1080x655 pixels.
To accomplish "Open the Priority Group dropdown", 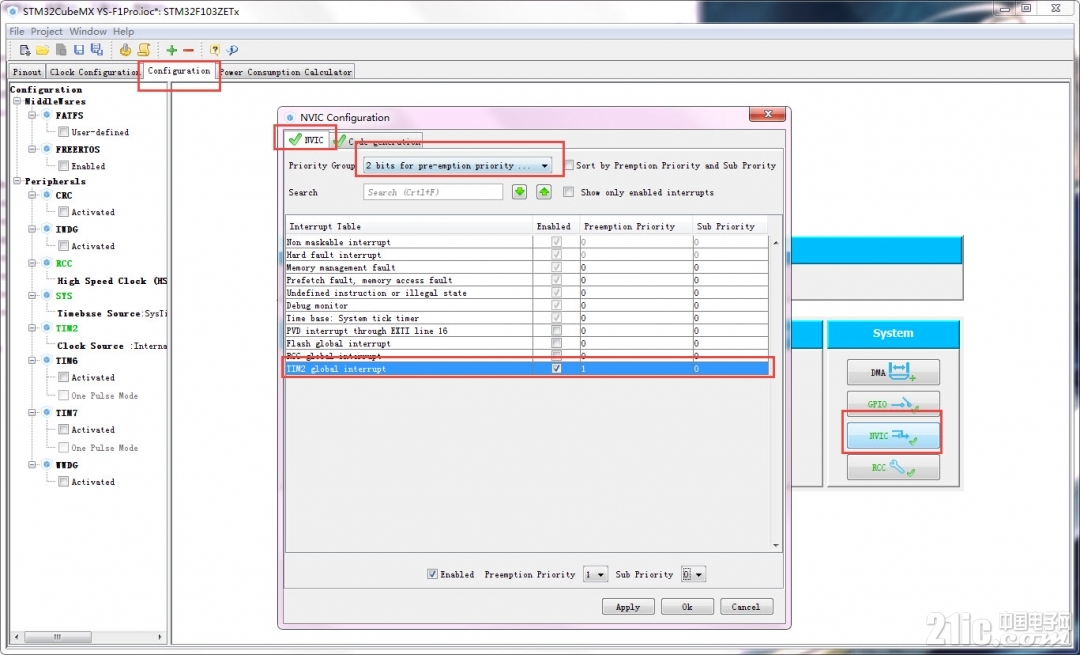I will point(457,165).
